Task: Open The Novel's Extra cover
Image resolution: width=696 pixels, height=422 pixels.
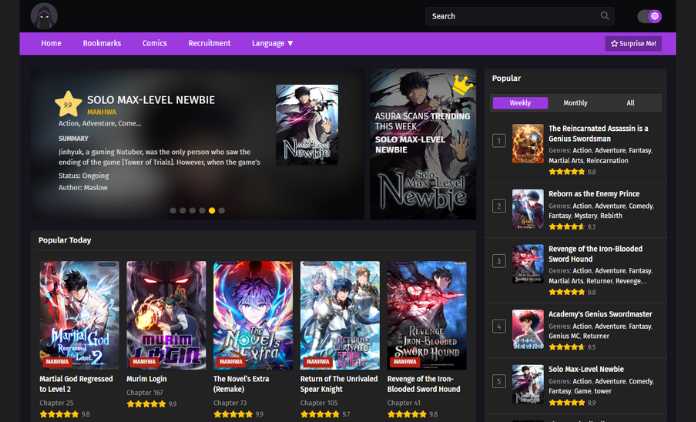Action: tap(253, 315)
